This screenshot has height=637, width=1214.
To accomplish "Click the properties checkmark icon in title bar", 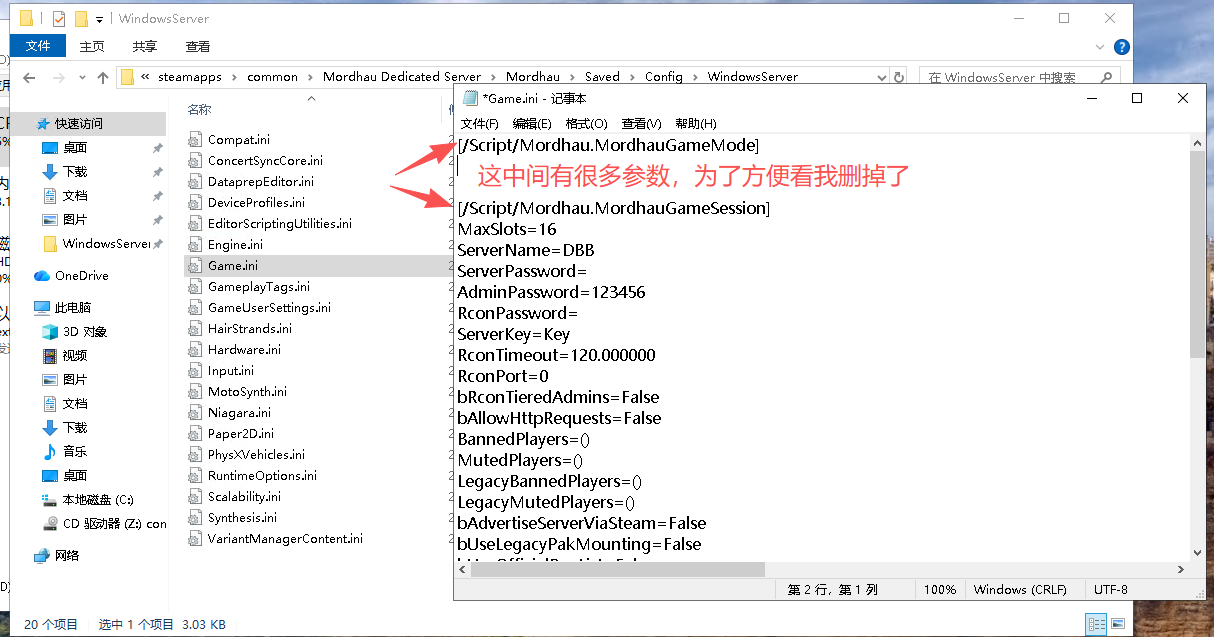I will pyautogui.click(x=58, y=18).
